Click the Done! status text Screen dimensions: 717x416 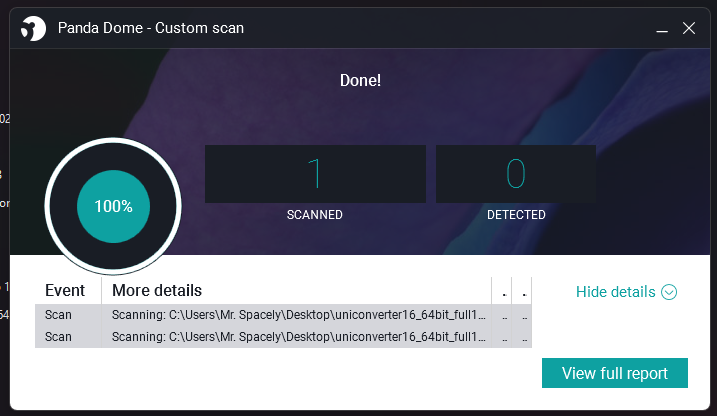click(360, 80)
